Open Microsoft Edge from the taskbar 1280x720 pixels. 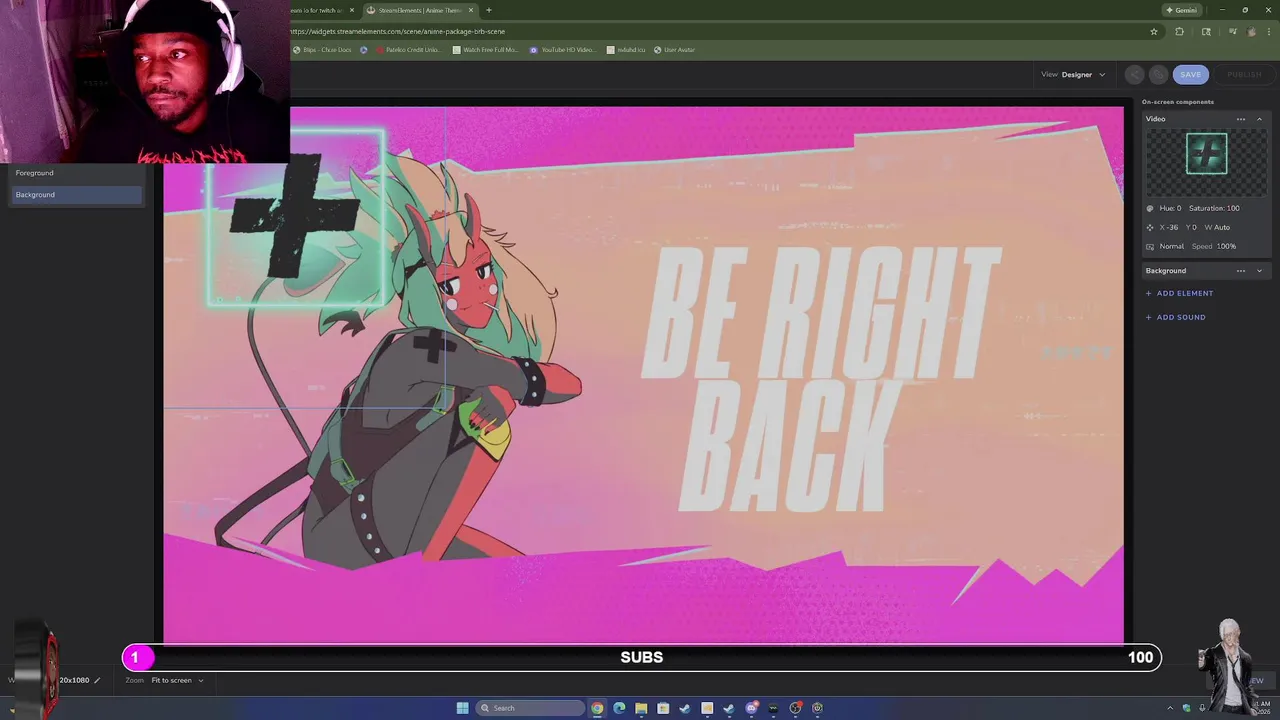coord(619,708)
